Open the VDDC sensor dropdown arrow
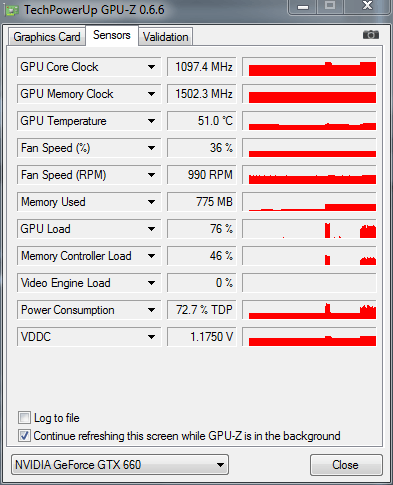Screen dimensions: 393x485 pyautogui.click(x=151, y=337)
